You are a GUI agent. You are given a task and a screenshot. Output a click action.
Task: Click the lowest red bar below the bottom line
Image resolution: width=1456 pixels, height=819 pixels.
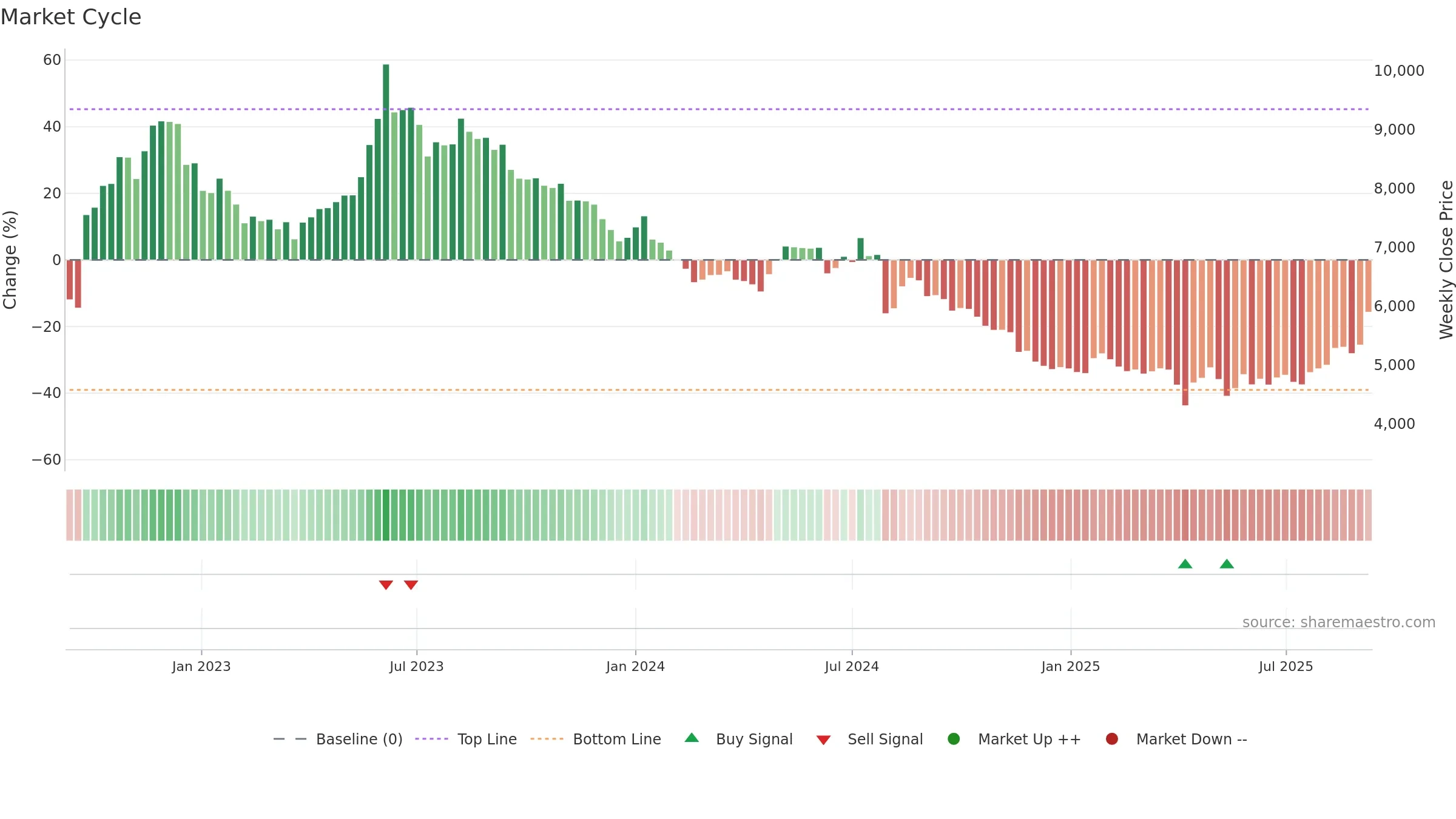click(1185, 332)
